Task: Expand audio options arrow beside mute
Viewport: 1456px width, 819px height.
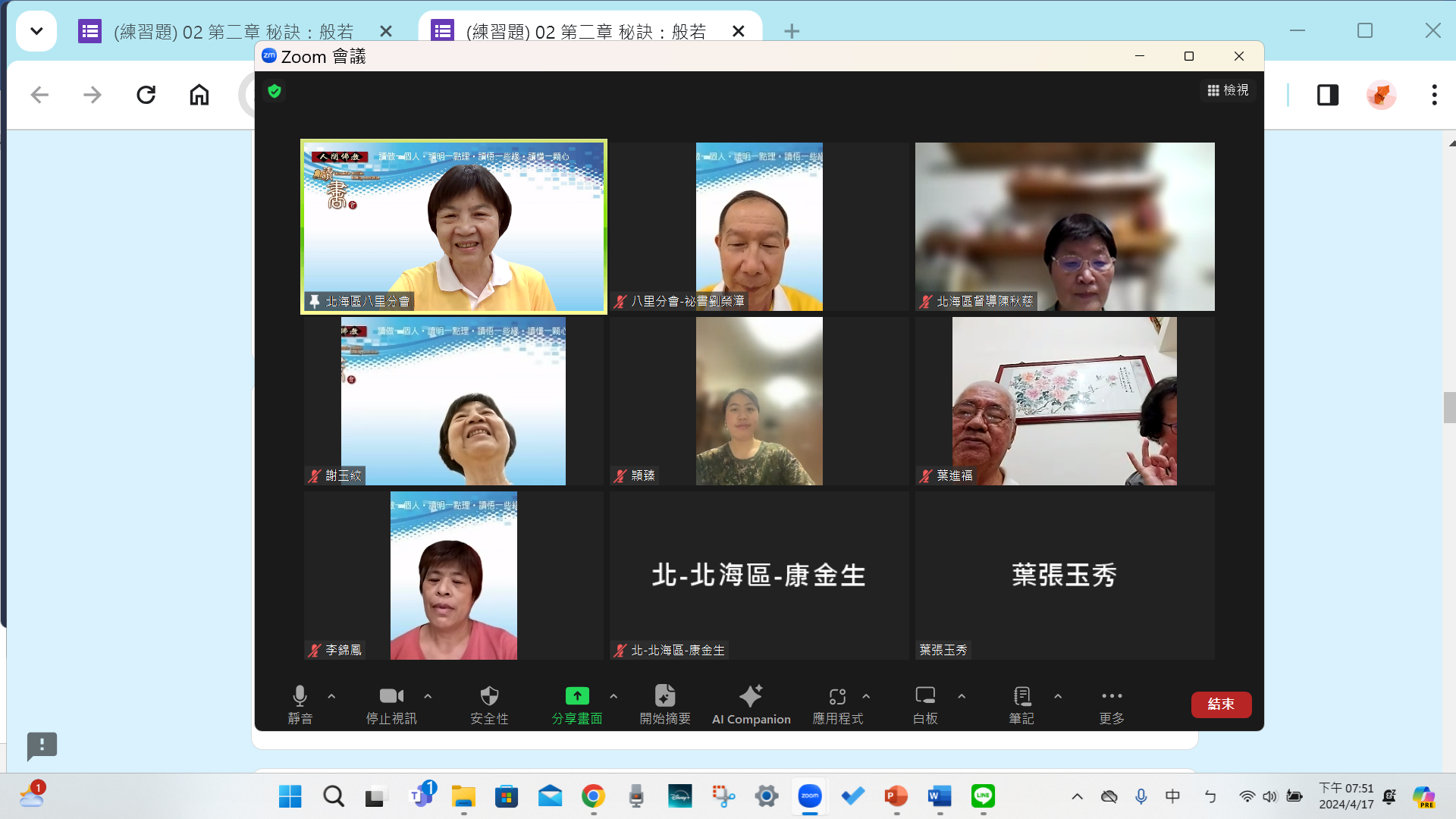Action: tap(331, 695)
